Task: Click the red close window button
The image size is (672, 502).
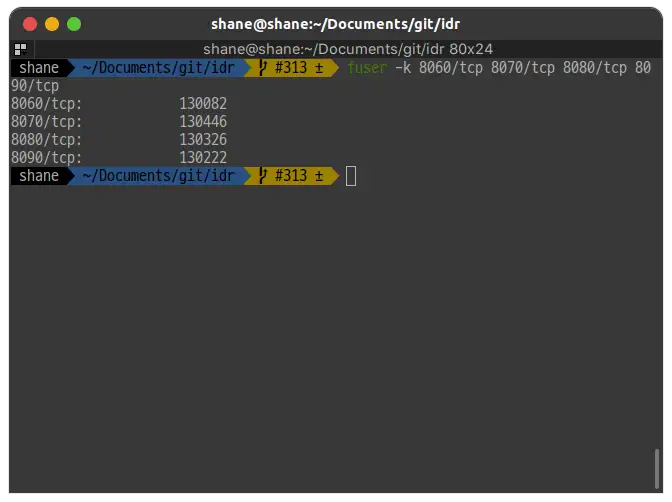Action: tap(30, 24)
